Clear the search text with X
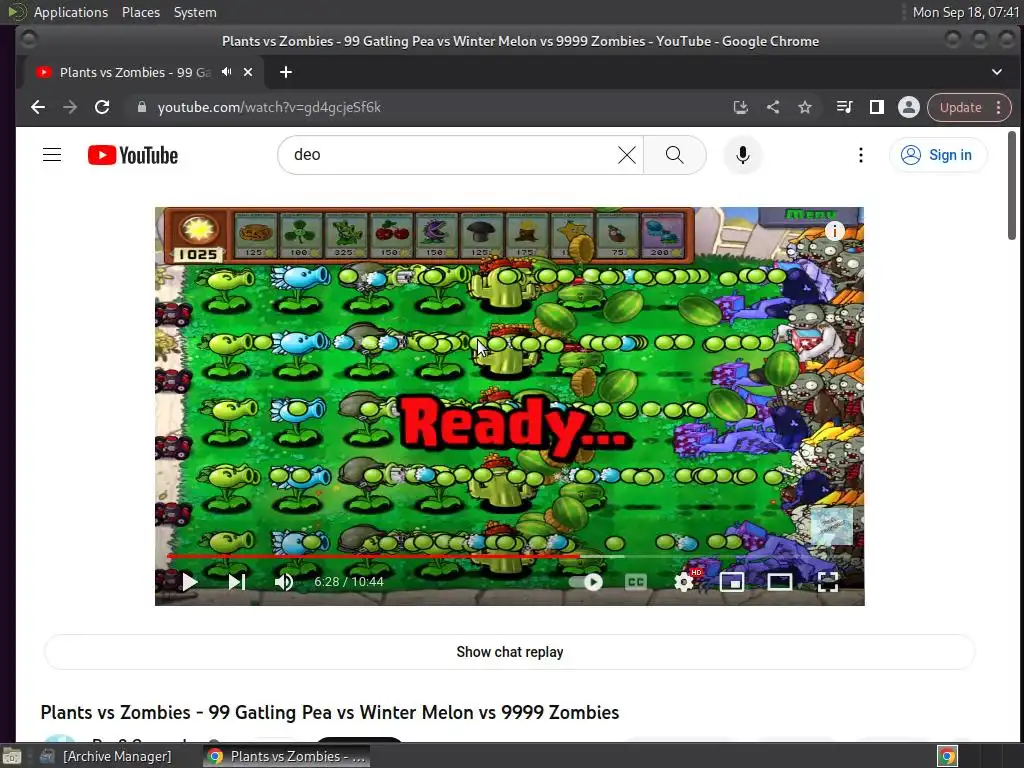Viewport: 1024px width, 768px height. coord(627,155)
